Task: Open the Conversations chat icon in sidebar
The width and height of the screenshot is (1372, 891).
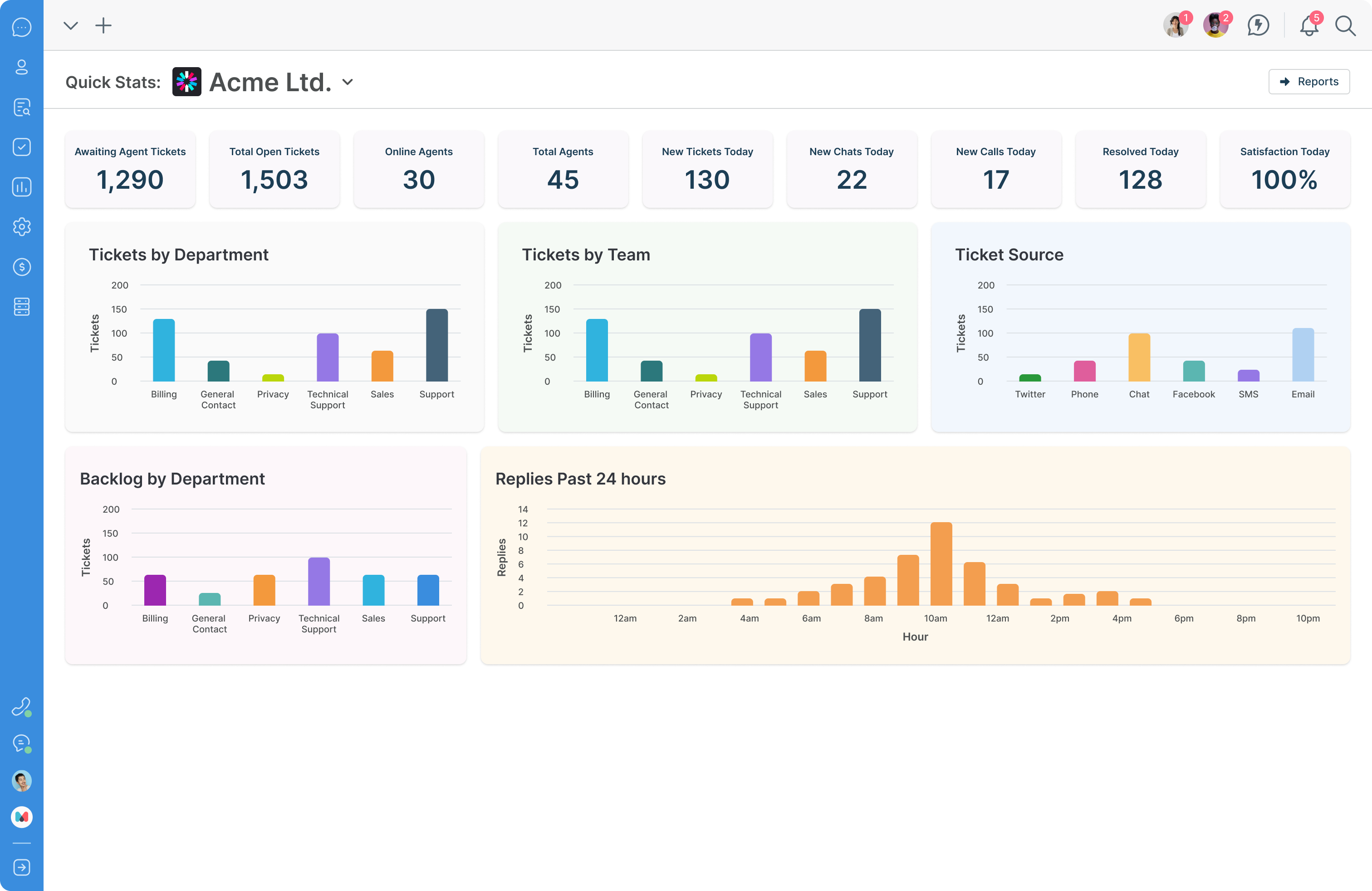Action: point(21,27)
